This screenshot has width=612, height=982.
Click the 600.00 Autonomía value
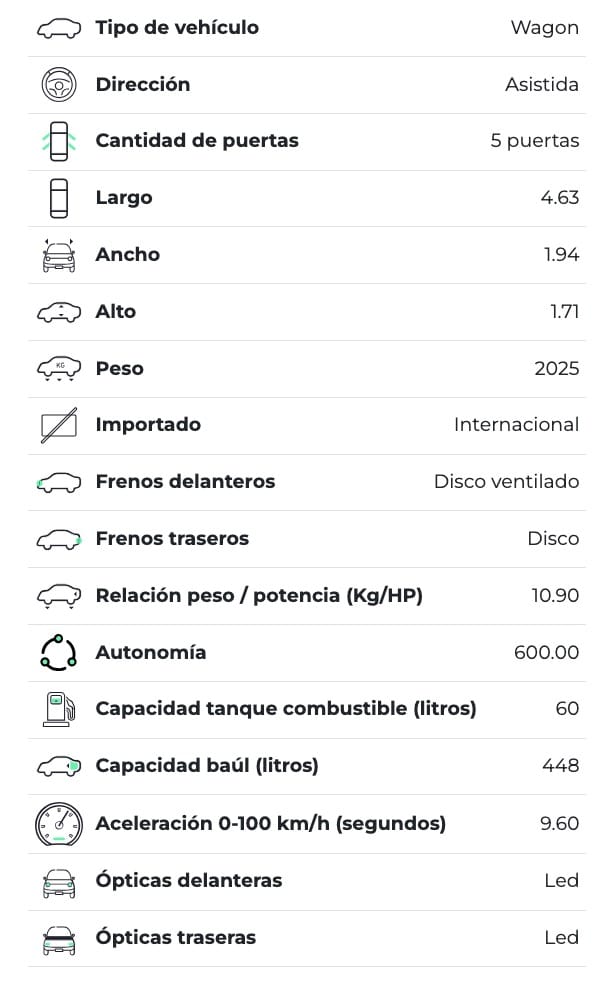546,653
